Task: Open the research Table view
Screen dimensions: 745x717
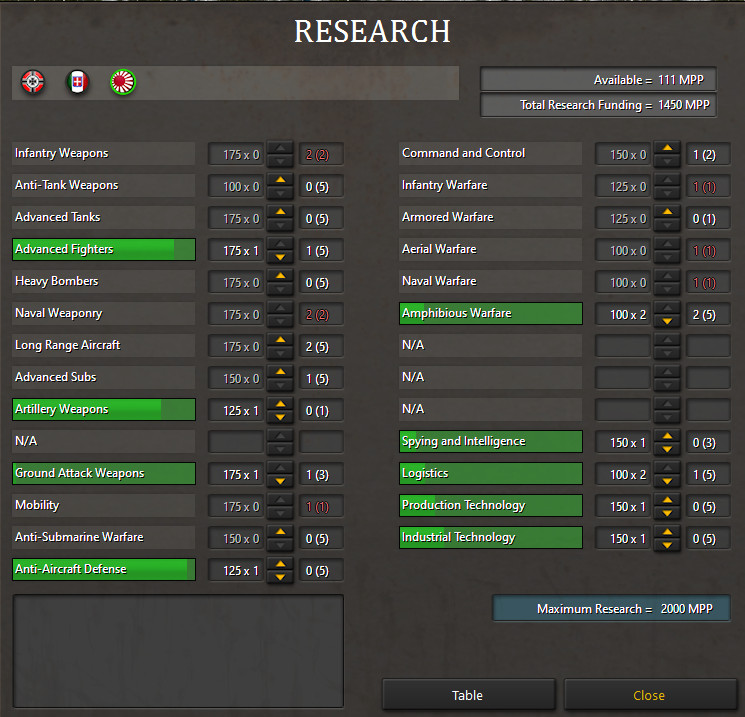Action: tap(468, 695)
